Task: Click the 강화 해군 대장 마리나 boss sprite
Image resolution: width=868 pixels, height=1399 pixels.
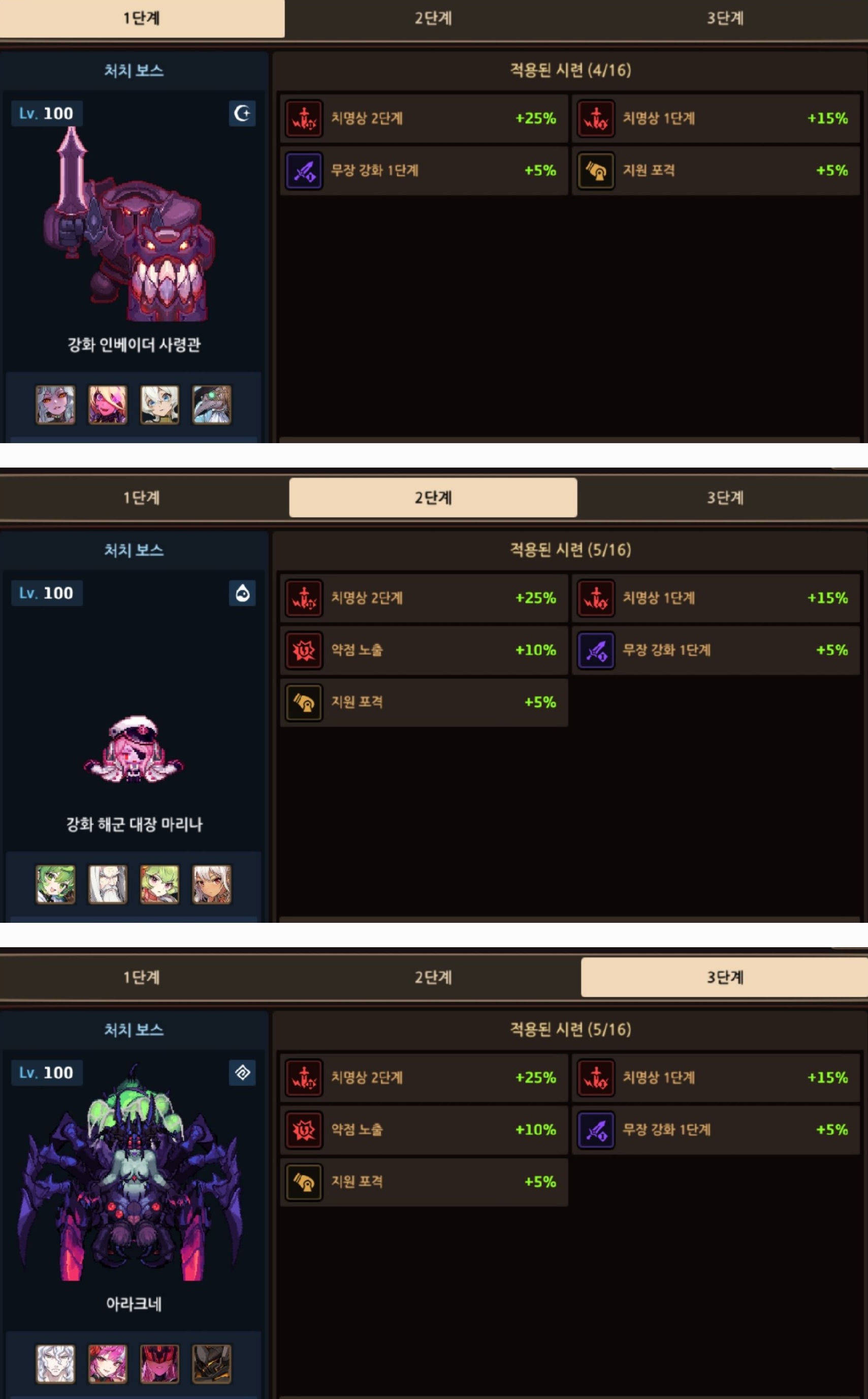Action: tap(134, 749)
